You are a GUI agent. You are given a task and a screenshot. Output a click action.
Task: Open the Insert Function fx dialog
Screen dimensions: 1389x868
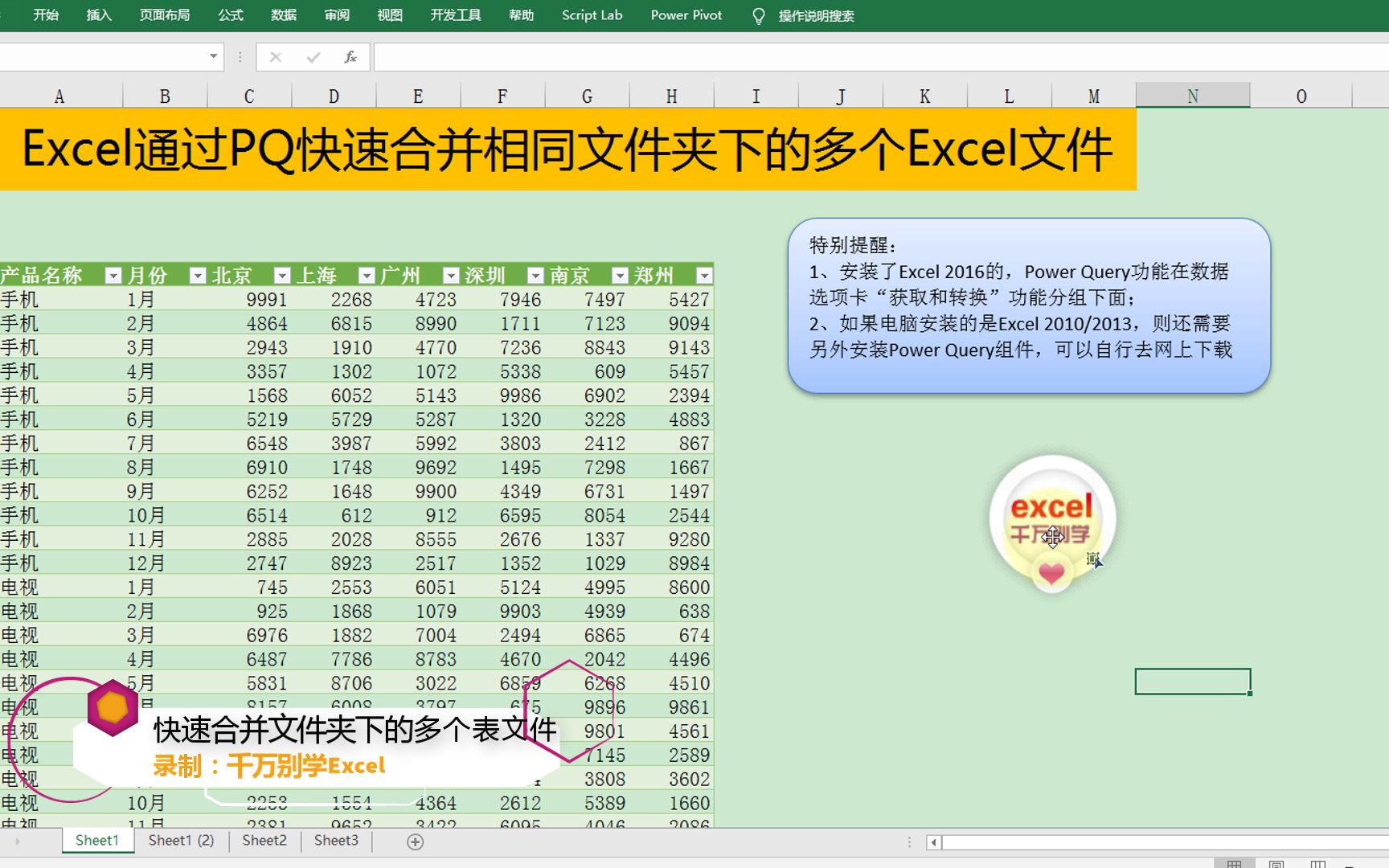[x=350, y=57]
